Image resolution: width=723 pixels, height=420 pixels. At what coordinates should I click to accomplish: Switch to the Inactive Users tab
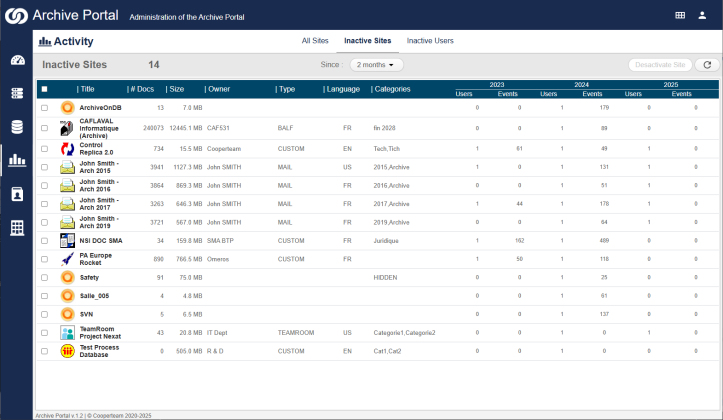tap(430, 41)
